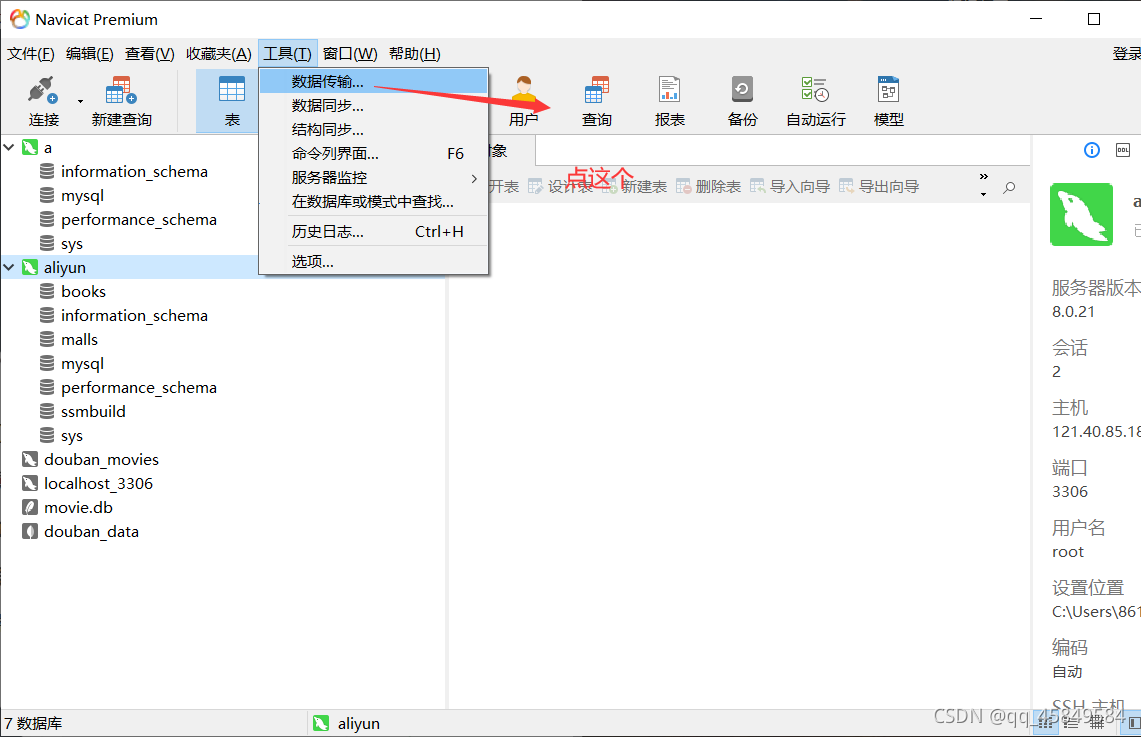Click the 连接 (Connection) toolbar icon

43,101
